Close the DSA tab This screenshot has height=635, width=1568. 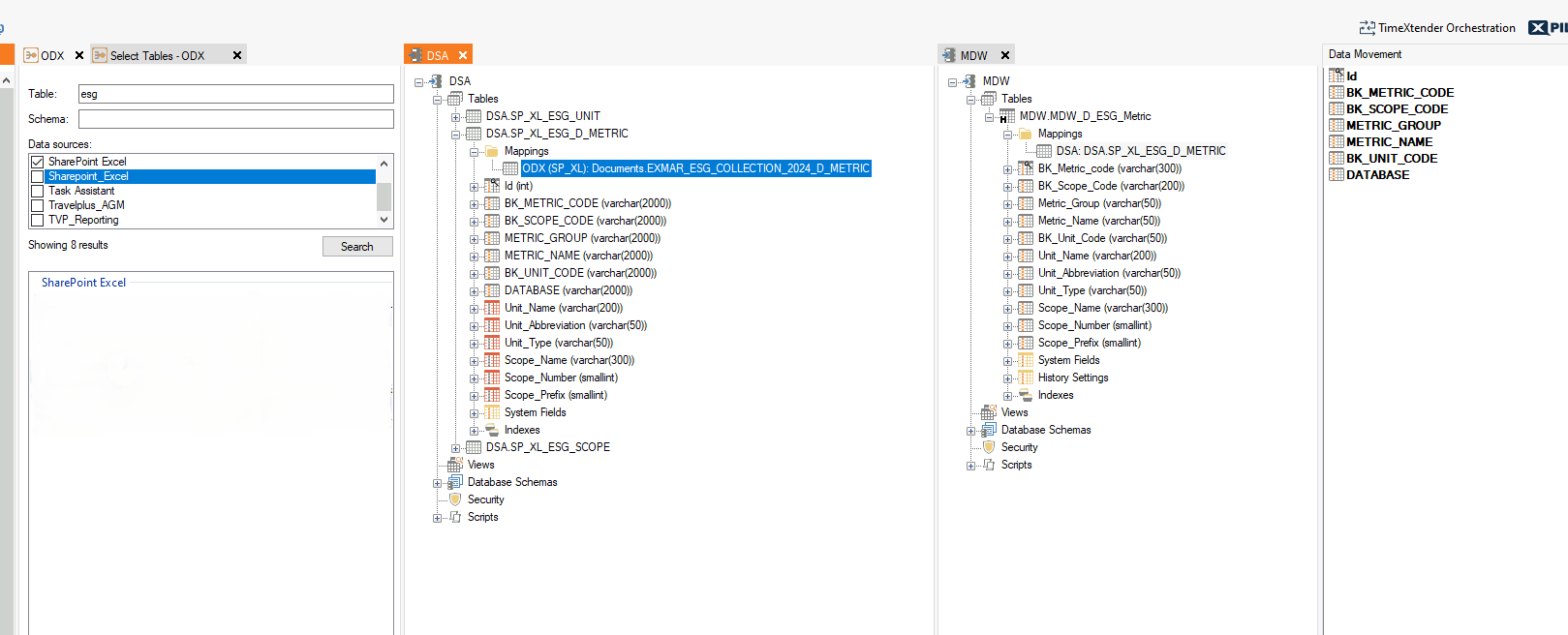pos(463,55)
